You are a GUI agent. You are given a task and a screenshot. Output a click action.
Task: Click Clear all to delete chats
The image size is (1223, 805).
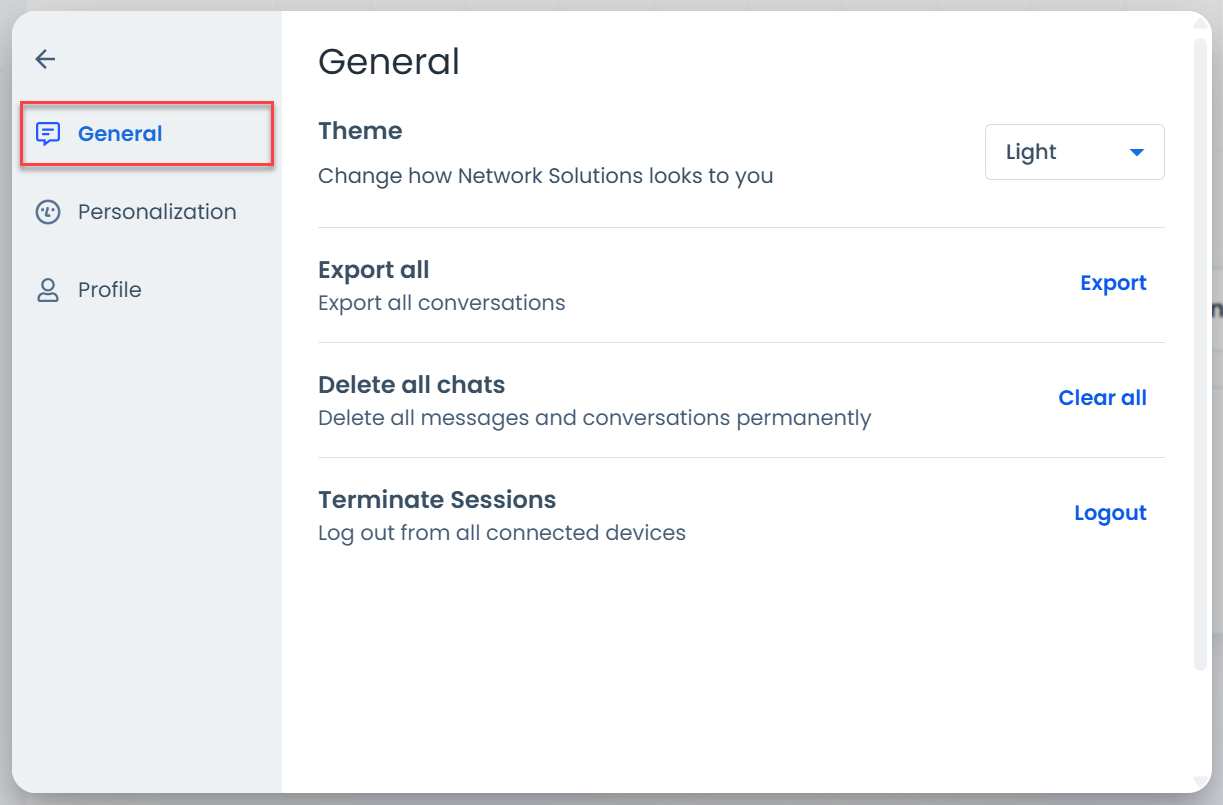1102,398
